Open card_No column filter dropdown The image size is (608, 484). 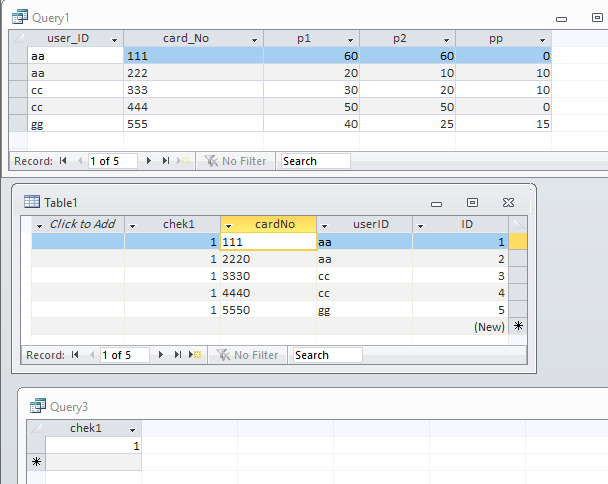(x=254, y=40)
